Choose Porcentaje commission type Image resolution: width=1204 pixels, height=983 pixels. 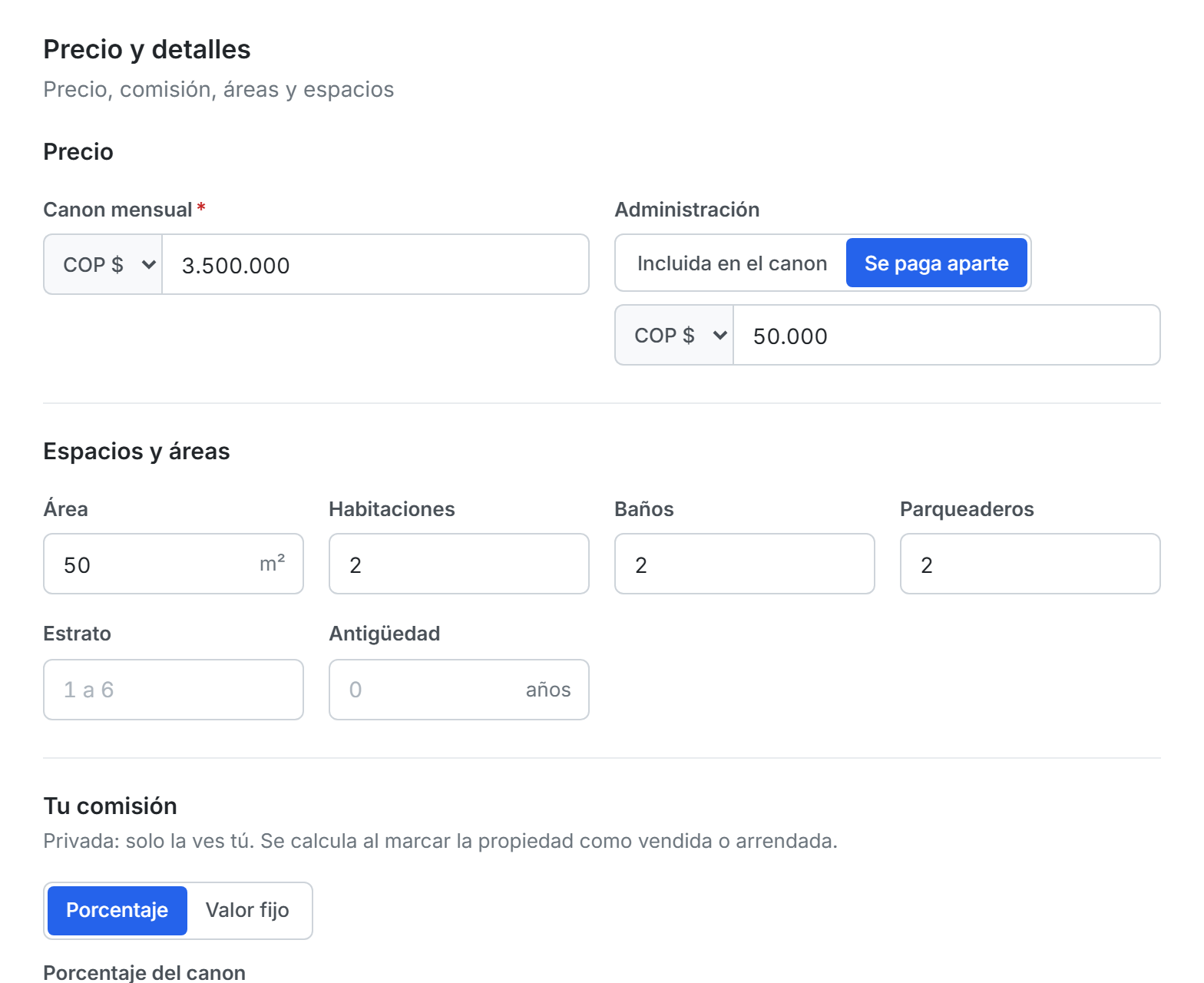point(117,910)
